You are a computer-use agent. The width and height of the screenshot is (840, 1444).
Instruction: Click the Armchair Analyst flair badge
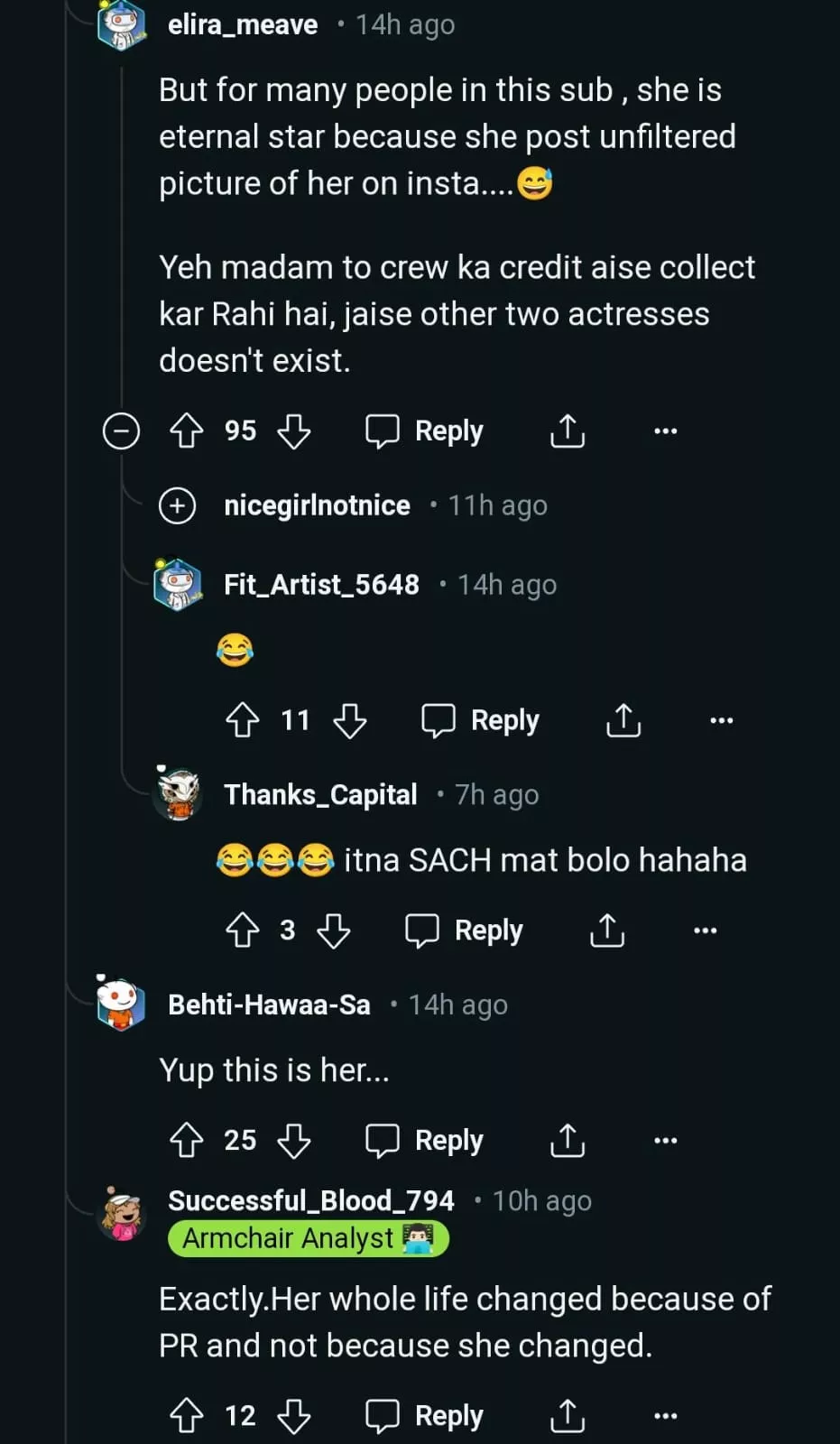pyautogui.click(x=308, y=1239)
